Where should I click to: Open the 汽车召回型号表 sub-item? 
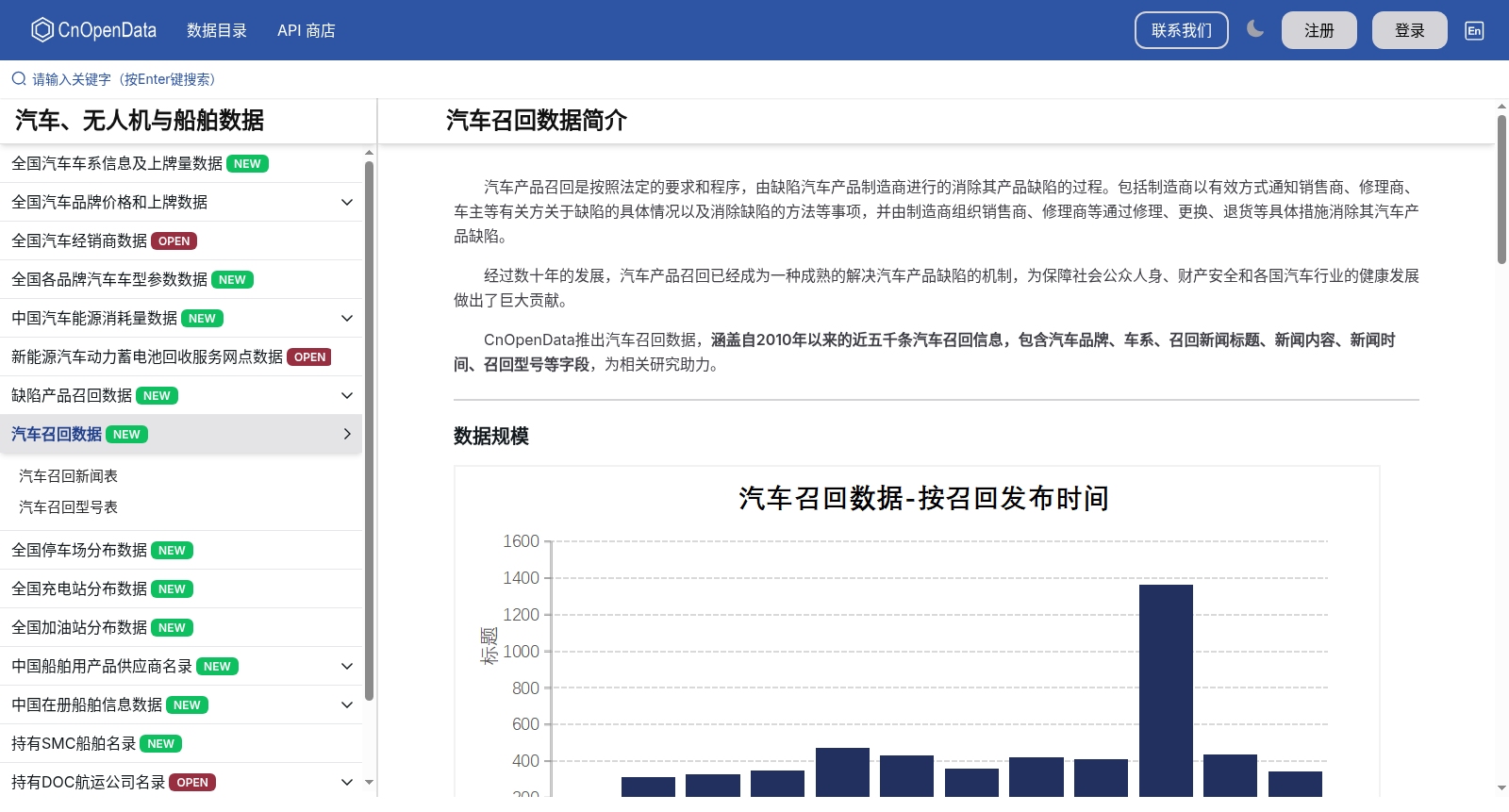68,507
